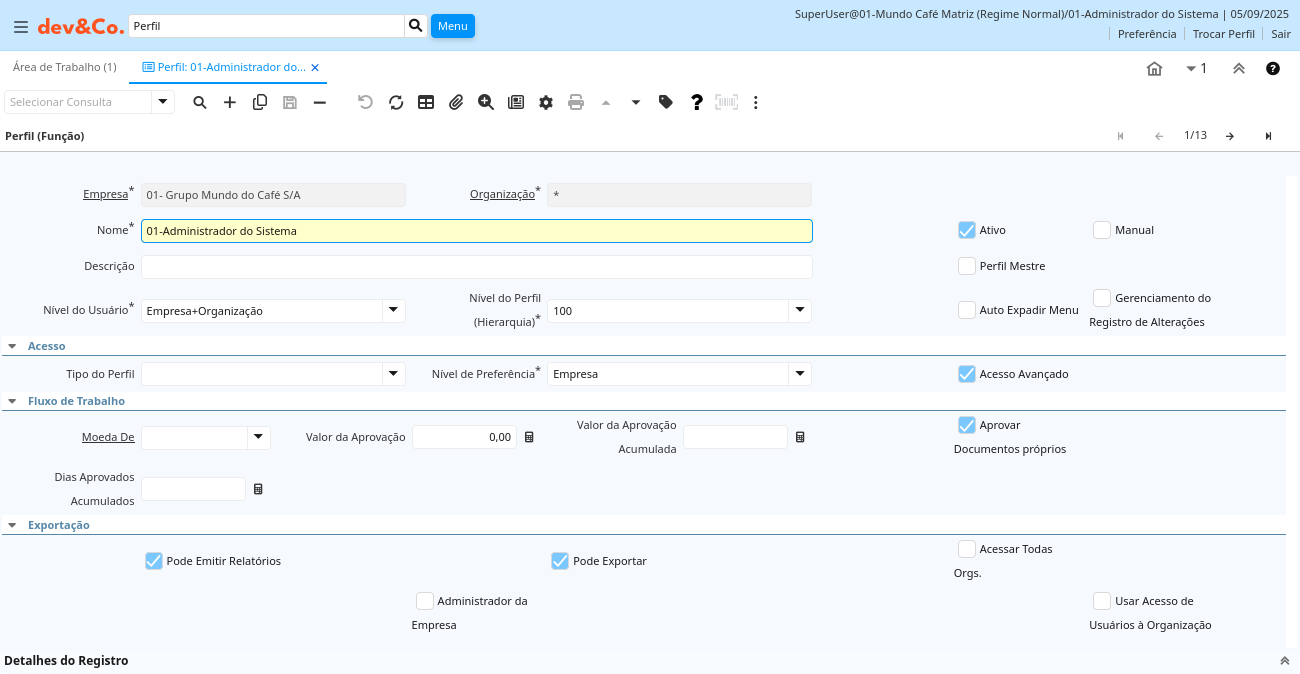Enable the Perfil Mestre checkbox
The width and height of the screenshot is (1300, 674).
point(966,266)
